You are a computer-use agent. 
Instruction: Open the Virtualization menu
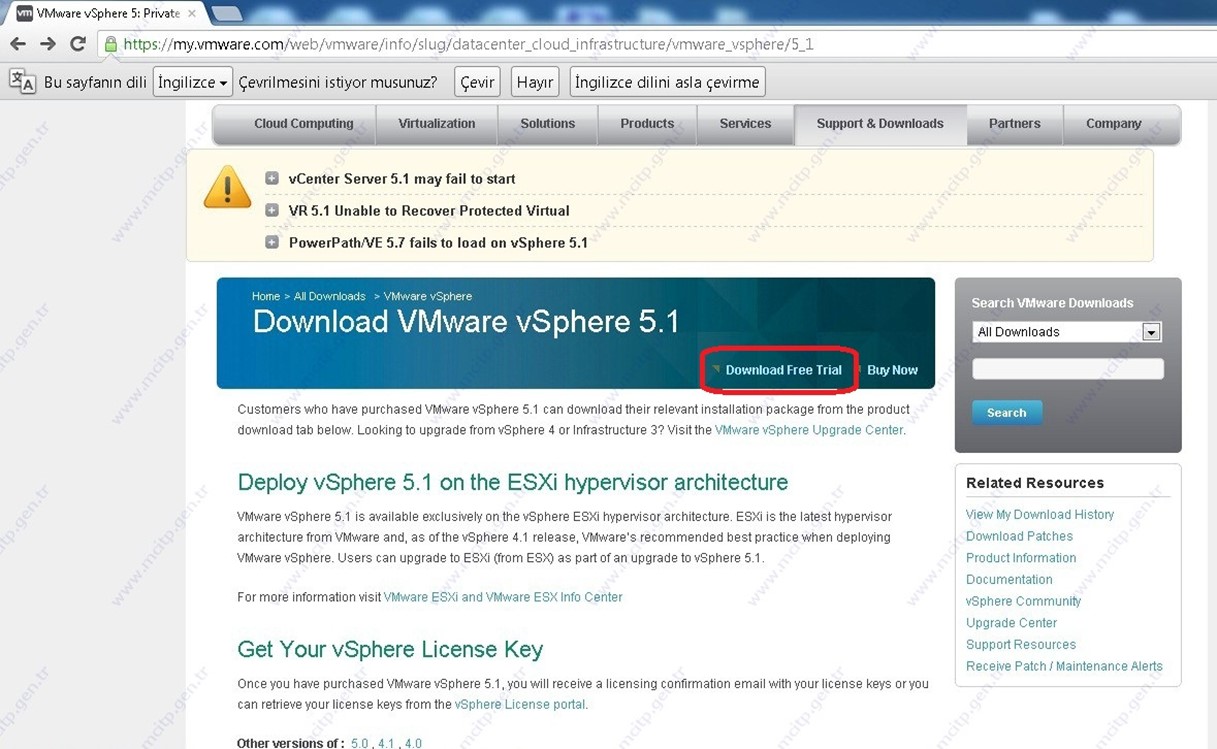point(437,124)
